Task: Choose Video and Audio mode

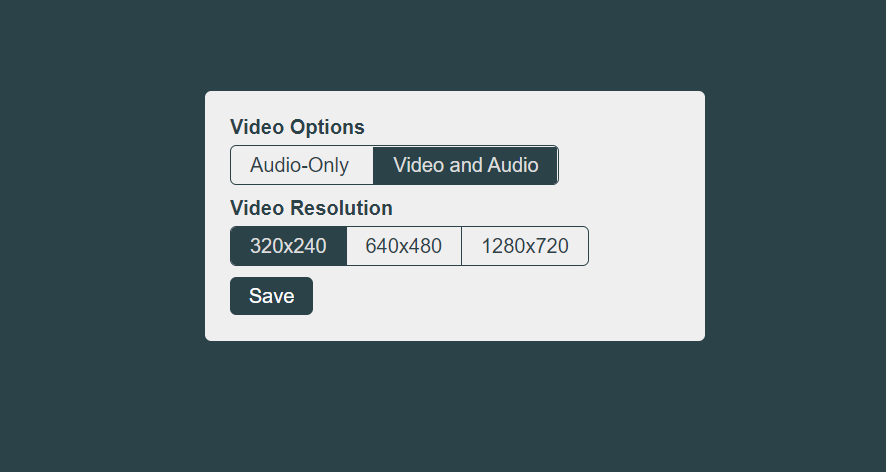Action: 465,165
